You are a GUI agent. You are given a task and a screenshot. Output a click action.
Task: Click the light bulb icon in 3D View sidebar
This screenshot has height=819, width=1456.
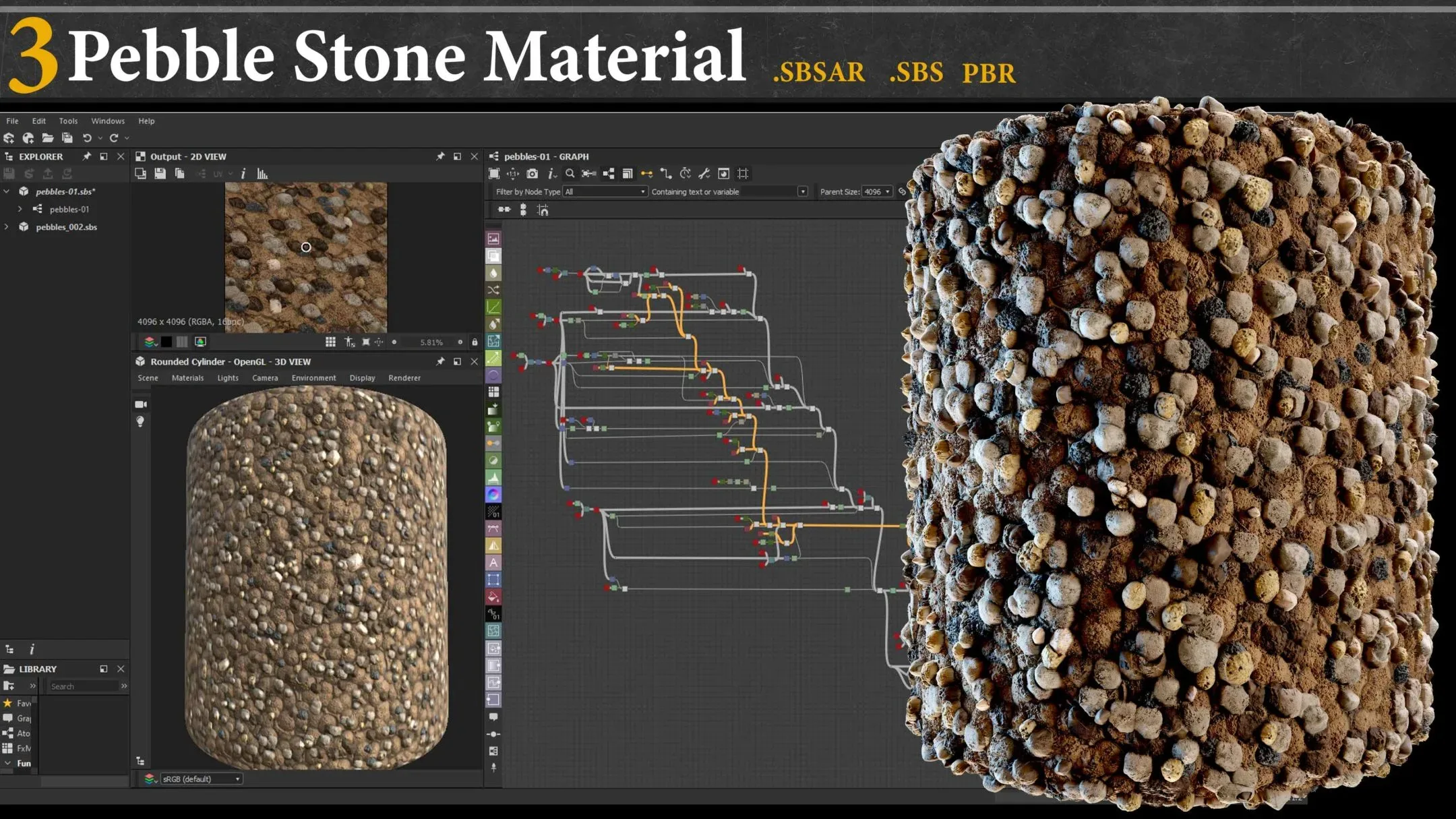140,421
